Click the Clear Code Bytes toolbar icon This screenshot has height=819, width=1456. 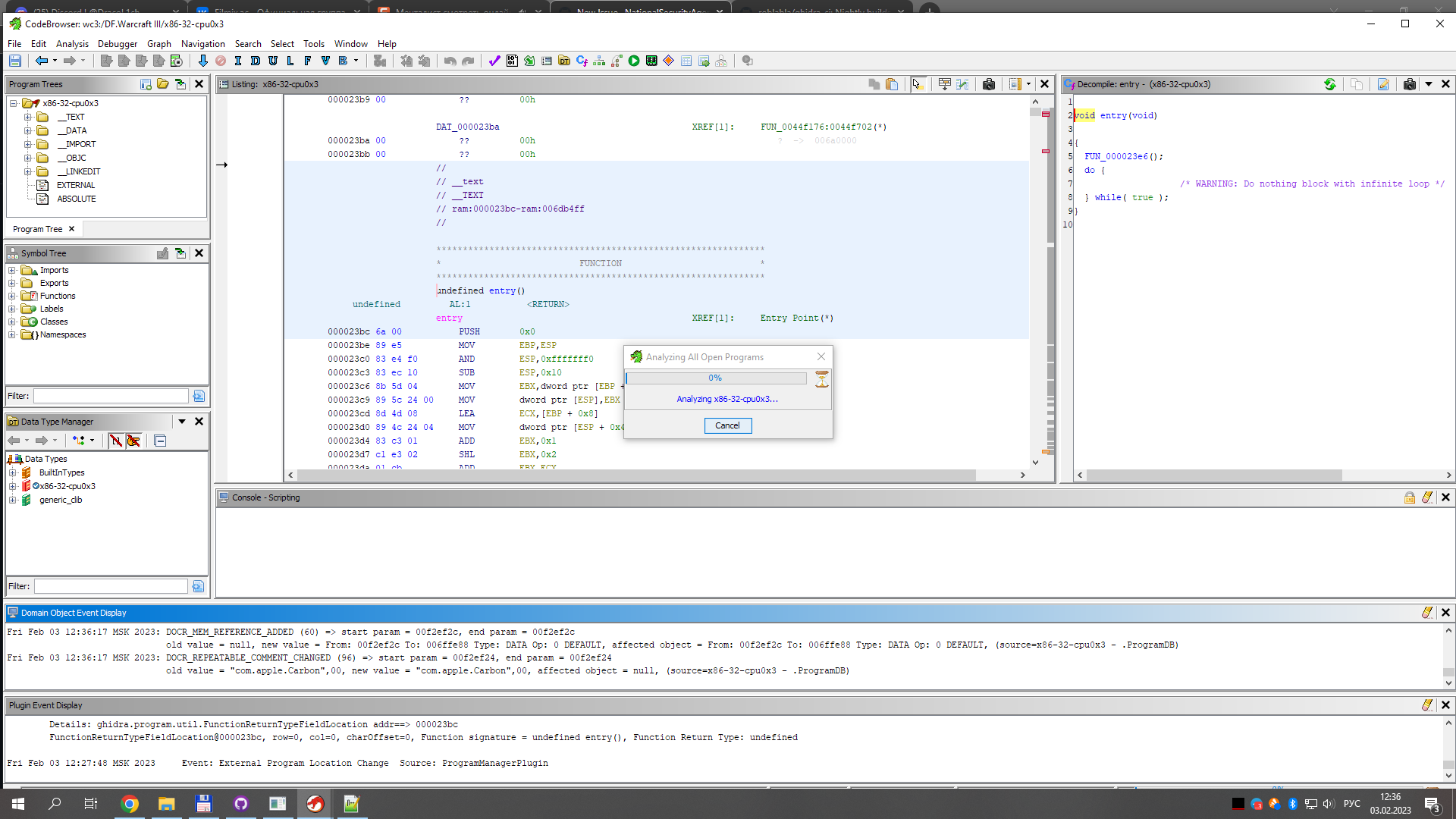tap(220, 61)
